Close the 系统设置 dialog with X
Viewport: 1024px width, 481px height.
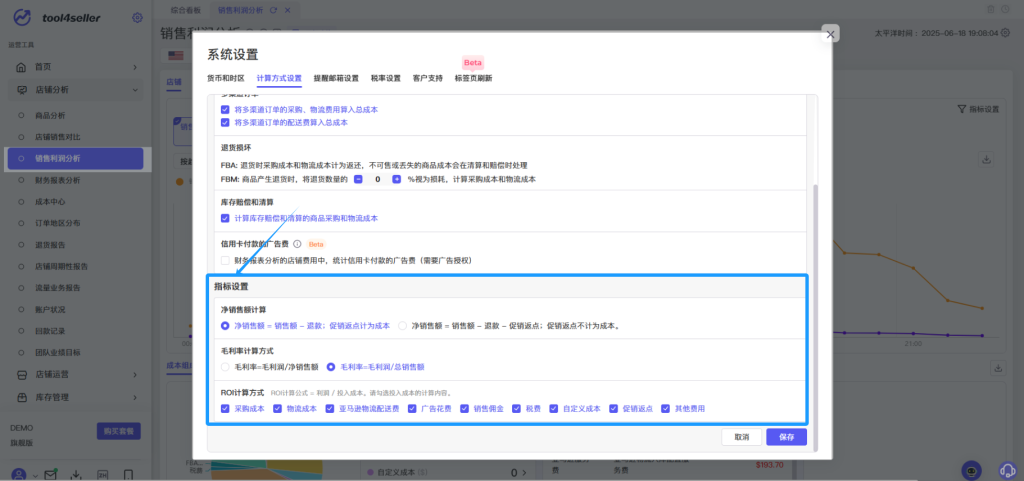pyautogui.click(x=830, y=34)
